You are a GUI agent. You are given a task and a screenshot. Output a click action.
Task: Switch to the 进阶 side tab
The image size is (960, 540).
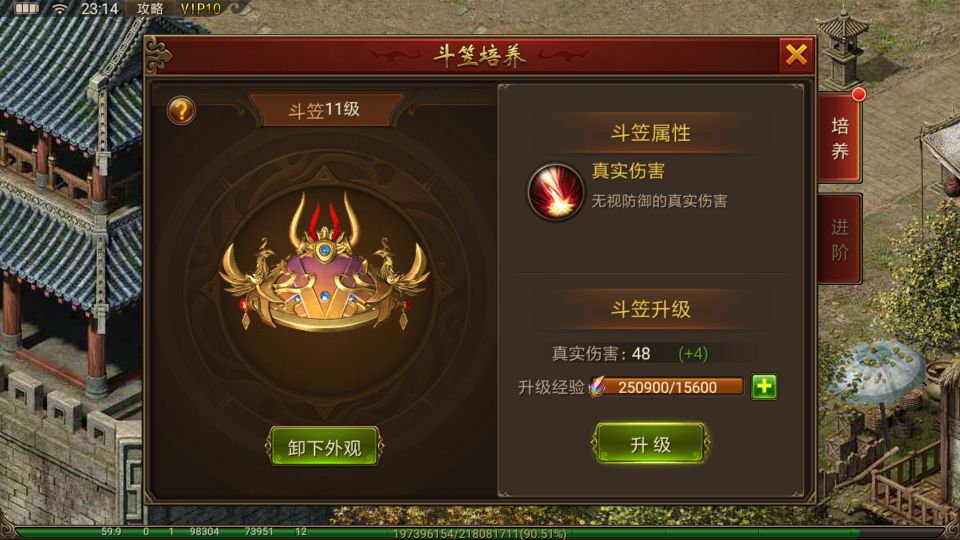pos(839,239)
